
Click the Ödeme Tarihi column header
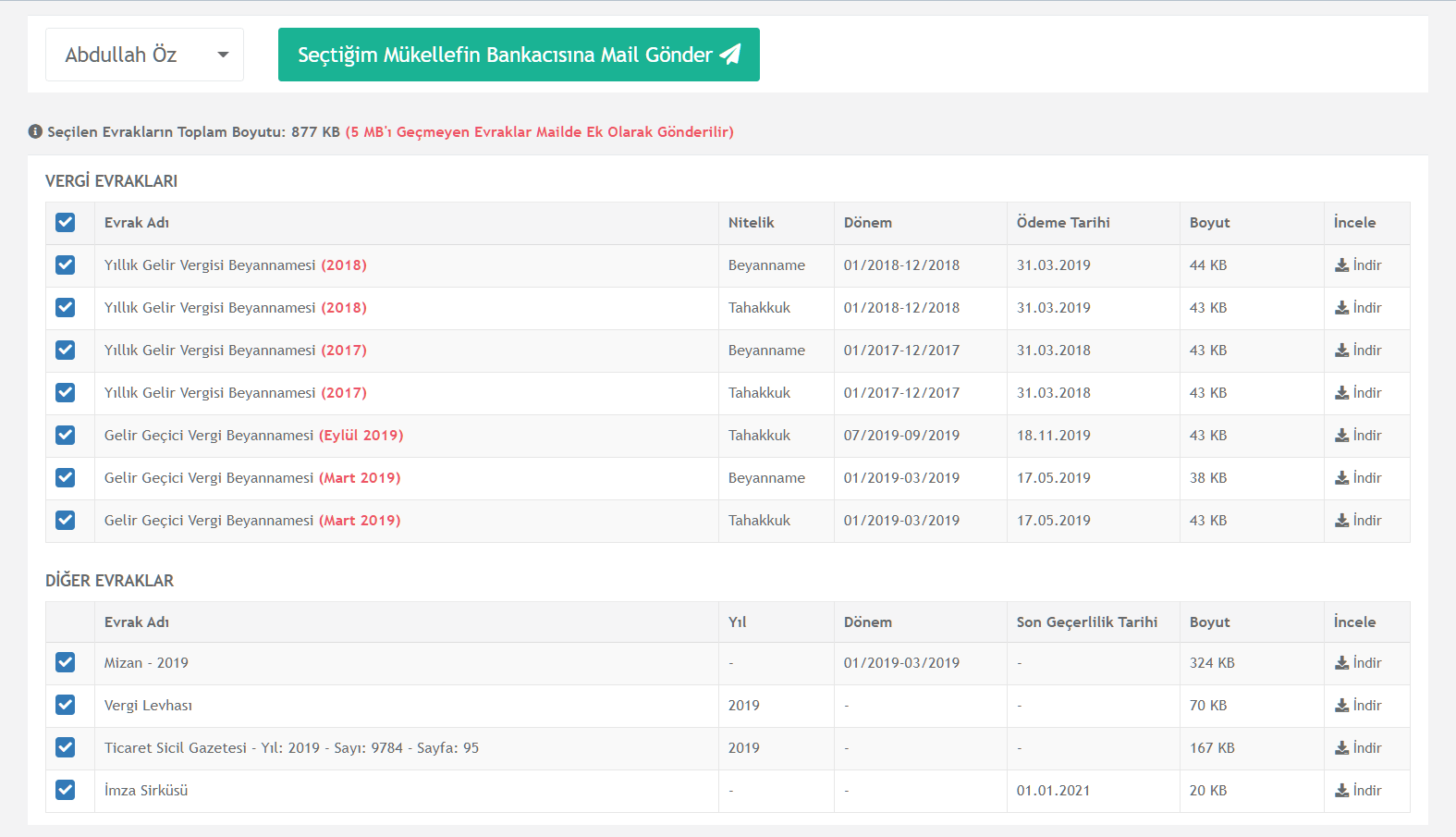tap(1063, 223)
